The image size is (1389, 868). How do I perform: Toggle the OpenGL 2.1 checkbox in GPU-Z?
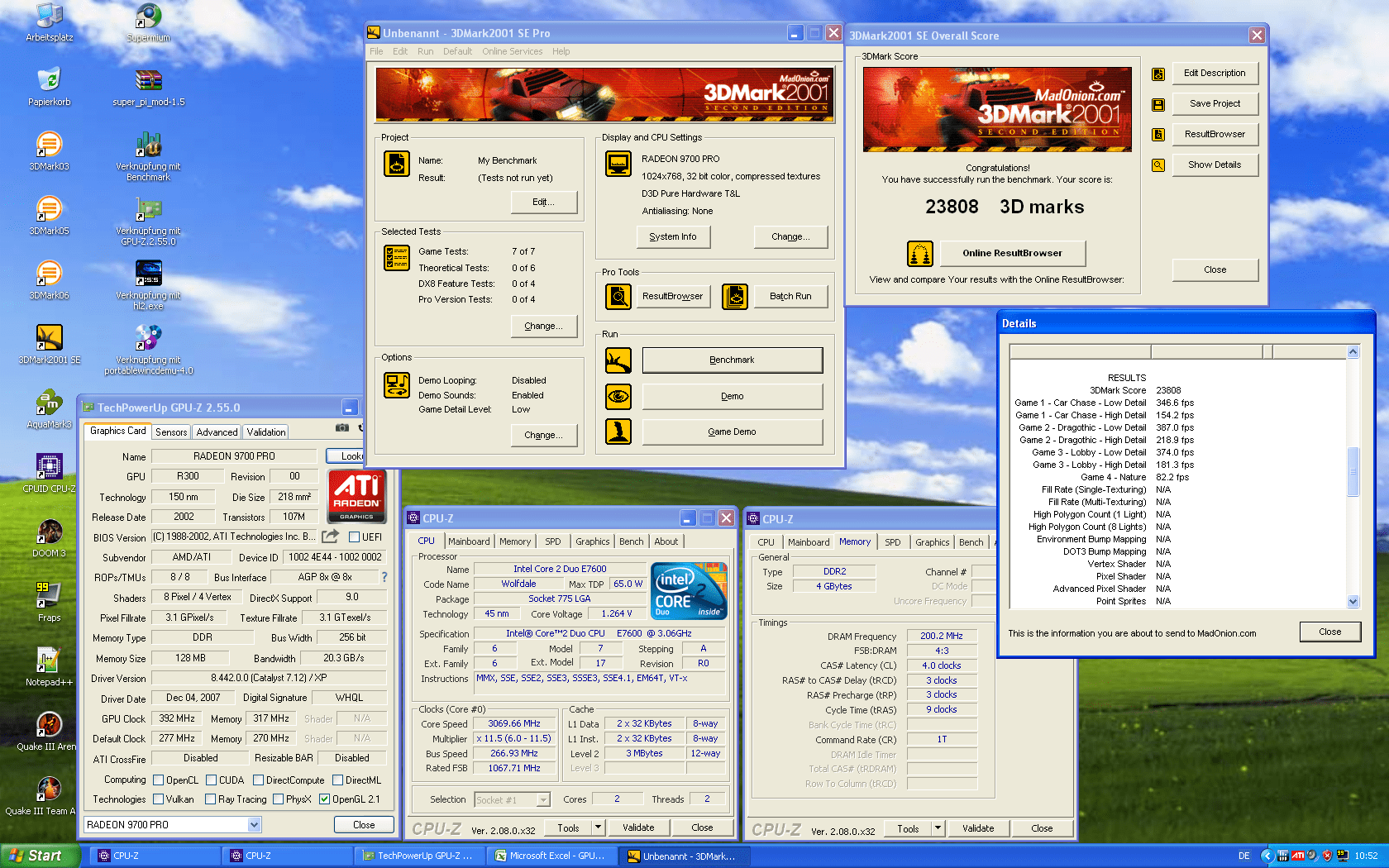coord(325,799)
